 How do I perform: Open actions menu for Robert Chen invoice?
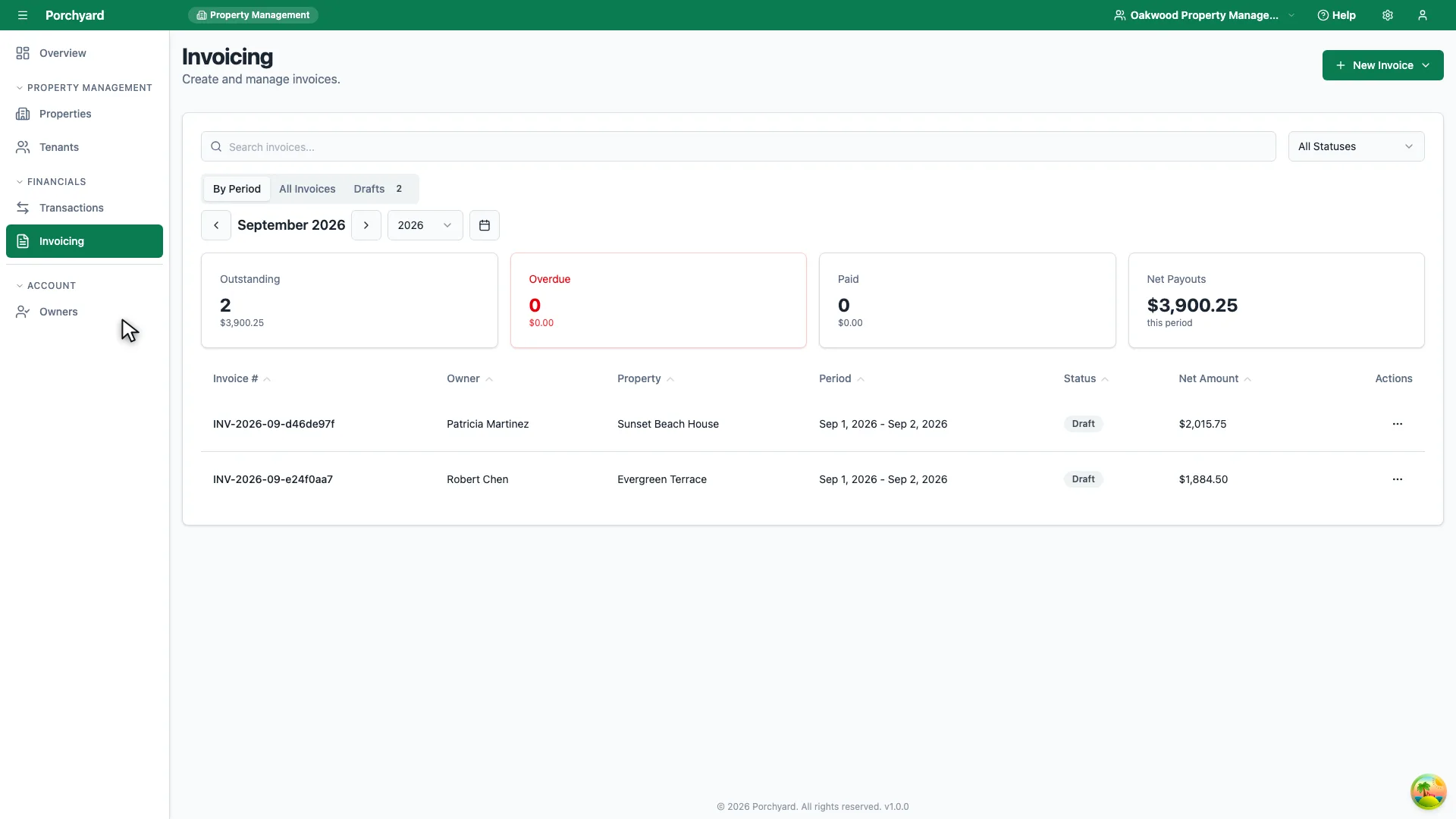[x=1398, y=479]
